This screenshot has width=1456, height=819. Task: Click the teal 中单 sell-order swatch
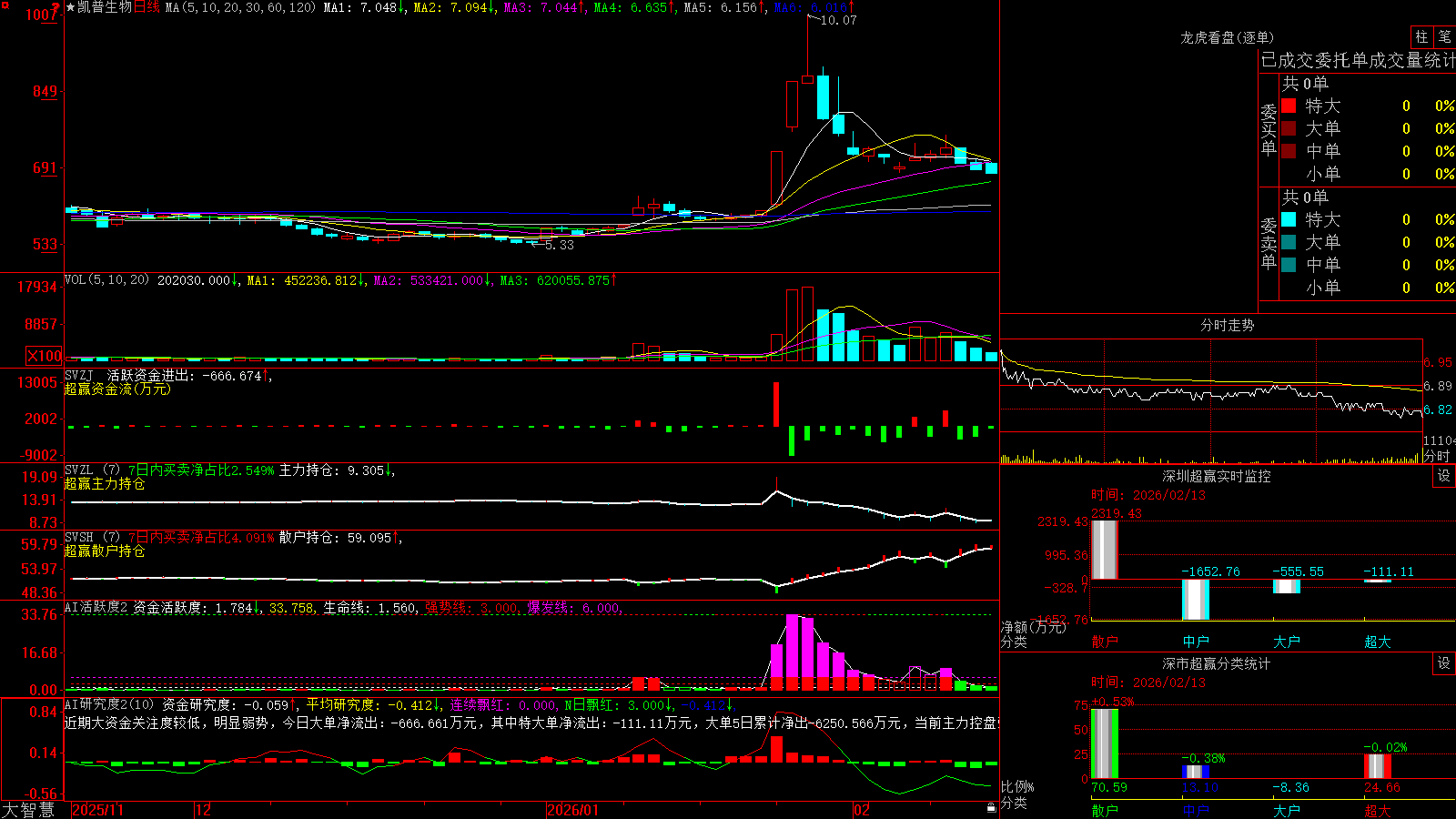point(1289,265)
